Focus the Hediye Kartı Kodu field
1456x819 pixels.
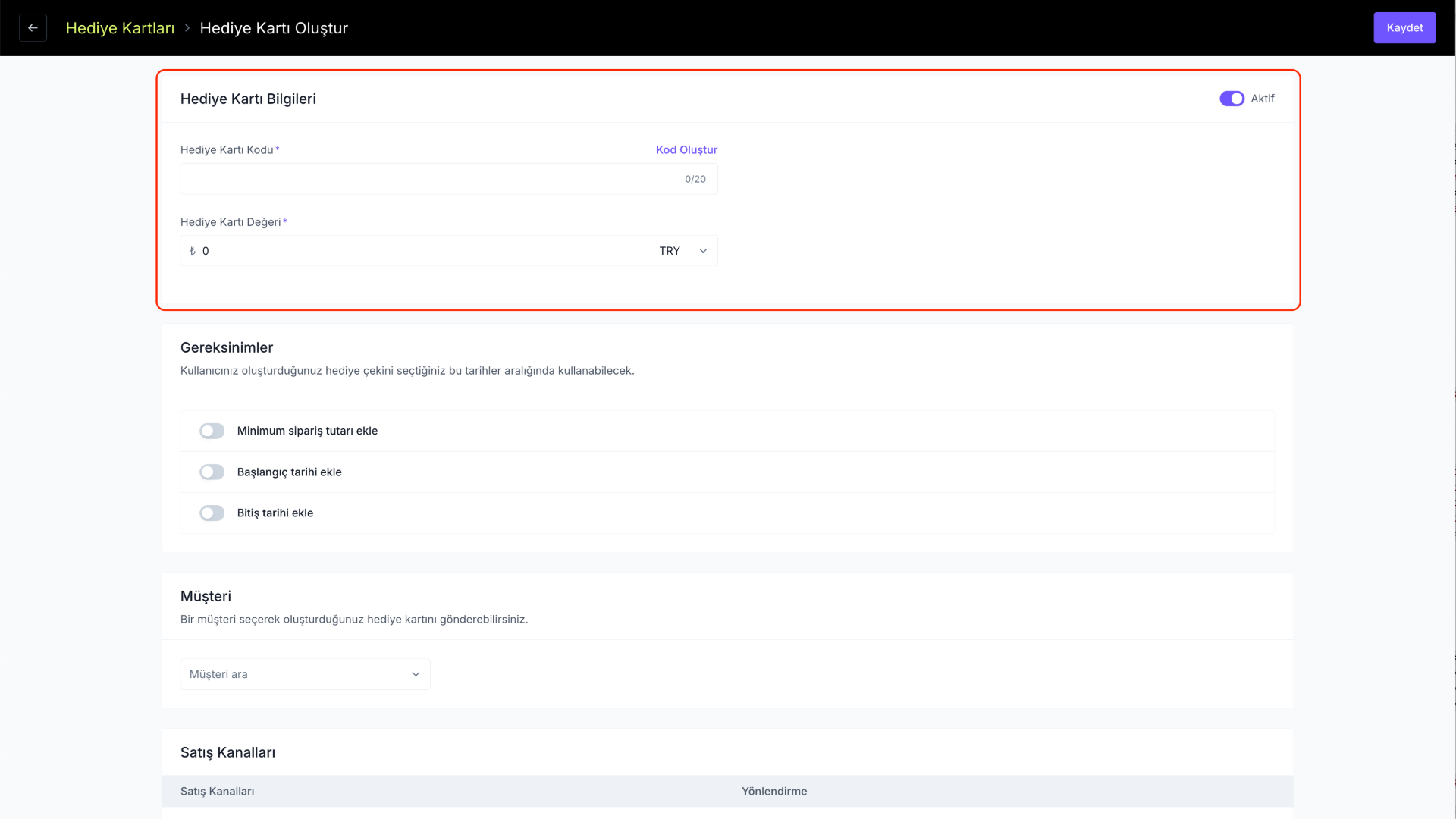click(449, 179)
